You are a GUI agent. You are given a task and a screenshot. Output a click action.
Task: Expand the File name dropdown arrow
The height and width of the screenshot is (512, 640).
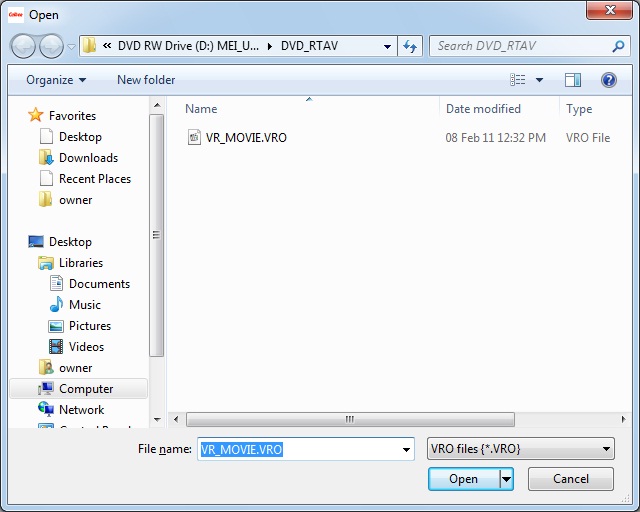tap(406, 450)
